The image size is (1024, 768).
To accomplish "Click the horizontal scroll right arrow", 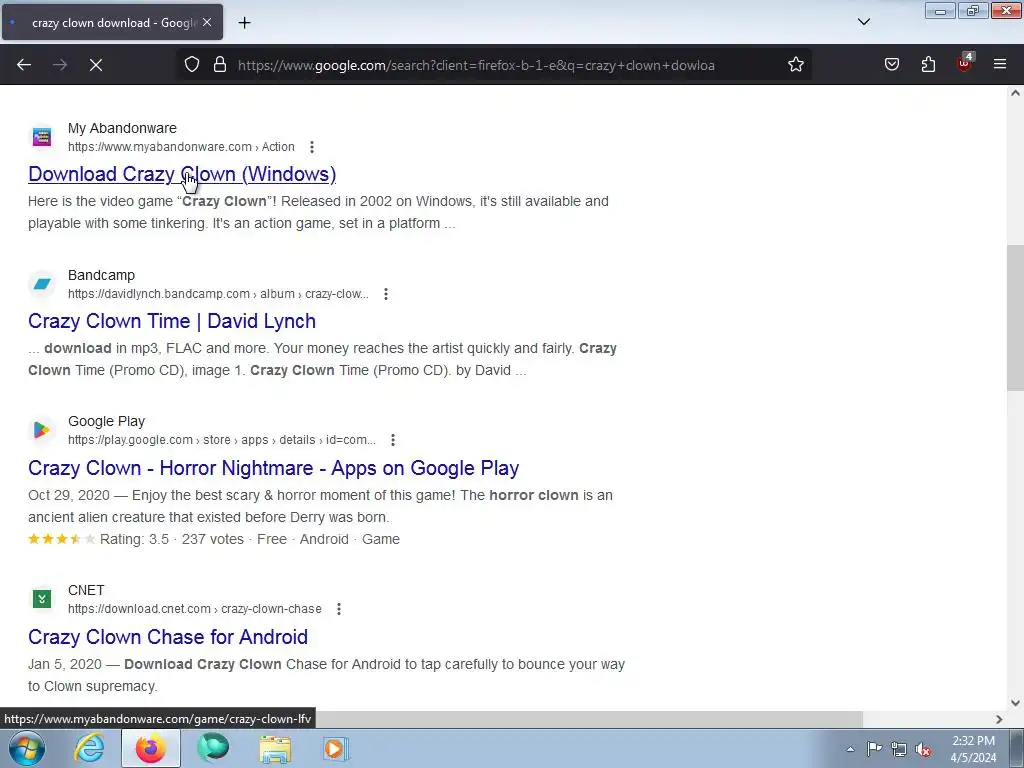I will pyautogui.click(x=999, y=719).
